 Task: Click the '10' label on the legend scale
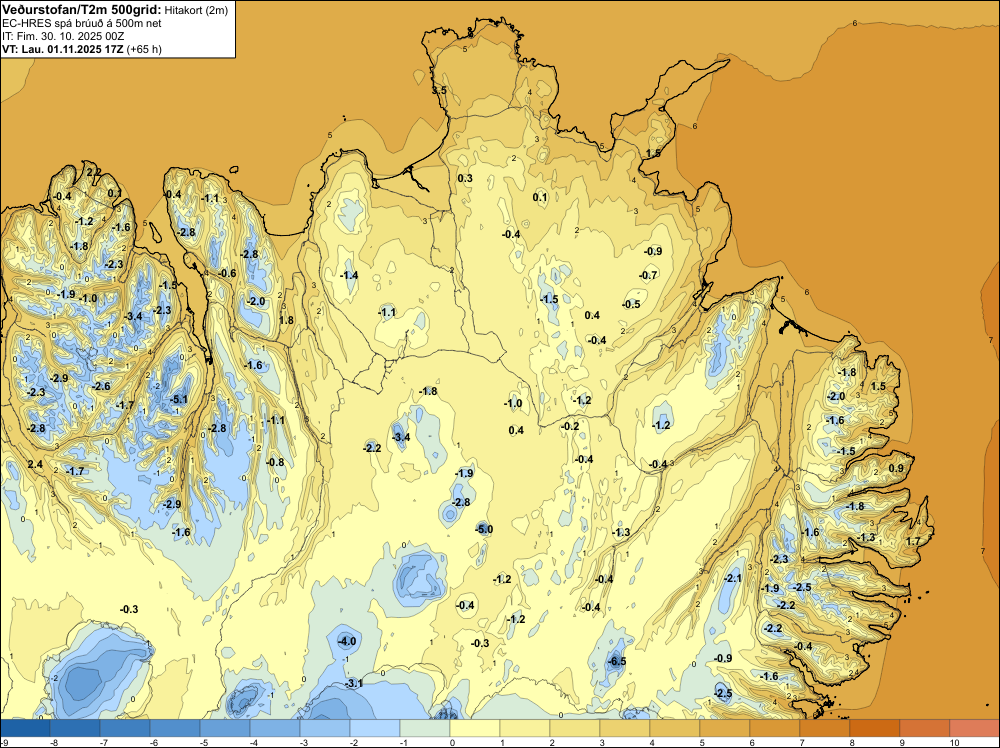point(955,743)
